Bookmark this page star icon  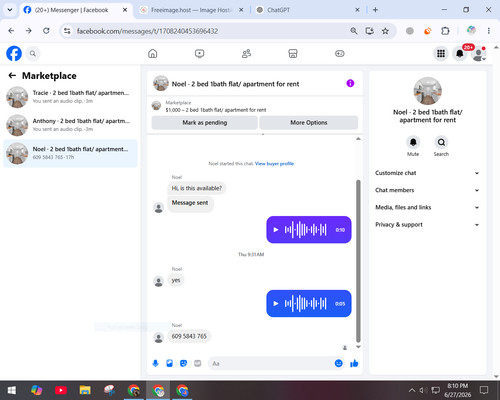[x=385, y=31]
